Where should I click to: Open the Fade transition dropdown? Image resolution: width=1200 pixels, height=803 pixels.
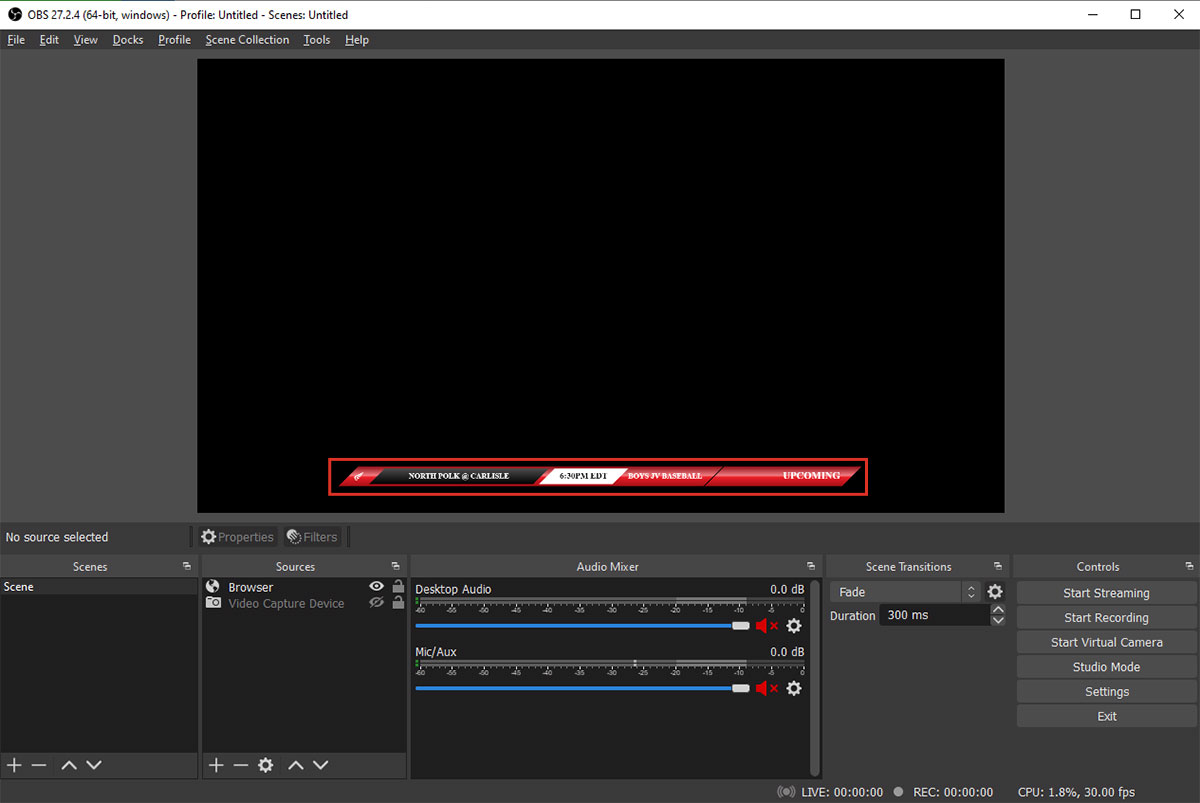[x=905, y=592]
